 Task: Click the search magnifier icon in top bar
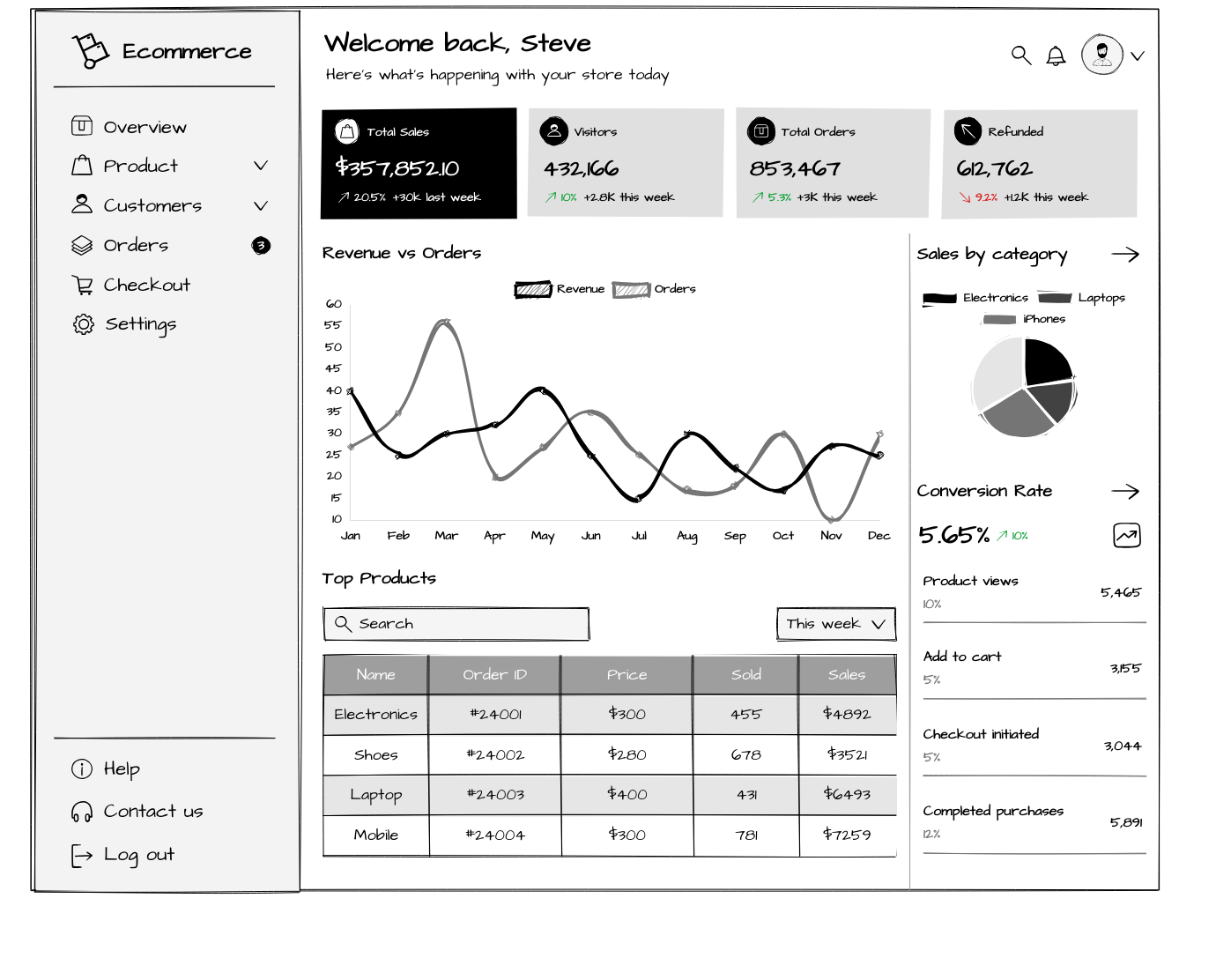point(1020,55)
